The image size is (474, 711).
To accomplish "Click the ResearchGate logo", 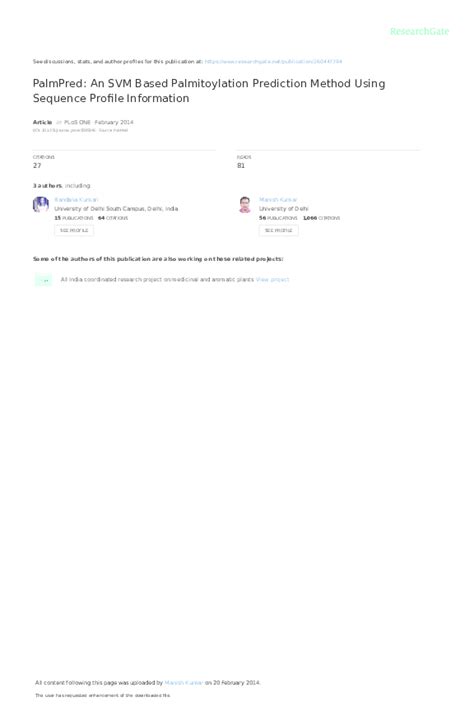I will pyautogui.click(x=419, y=31).
